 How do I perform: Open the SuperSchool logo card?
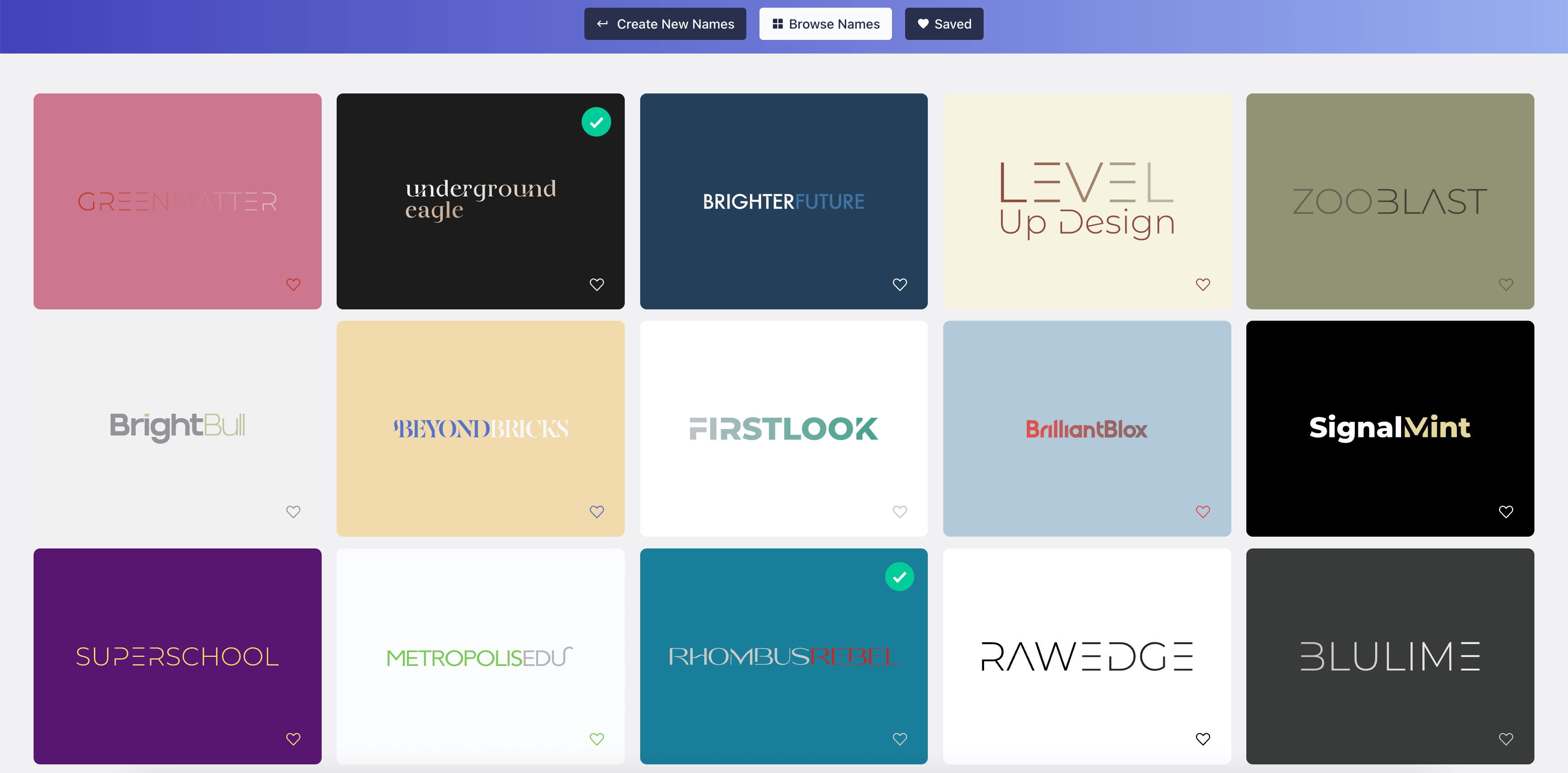pos(177,656)
